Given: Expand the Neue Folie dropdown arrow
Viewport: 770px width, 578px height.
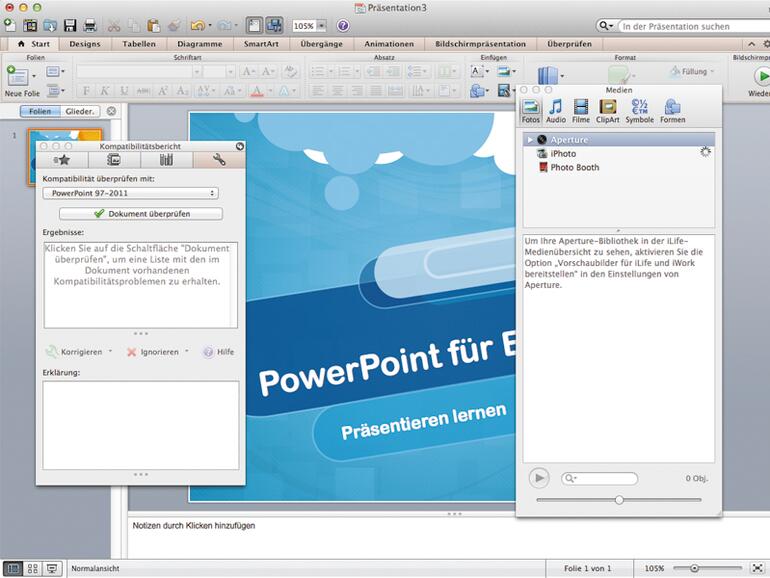Looking at the screenshot, I should point(34,76).
